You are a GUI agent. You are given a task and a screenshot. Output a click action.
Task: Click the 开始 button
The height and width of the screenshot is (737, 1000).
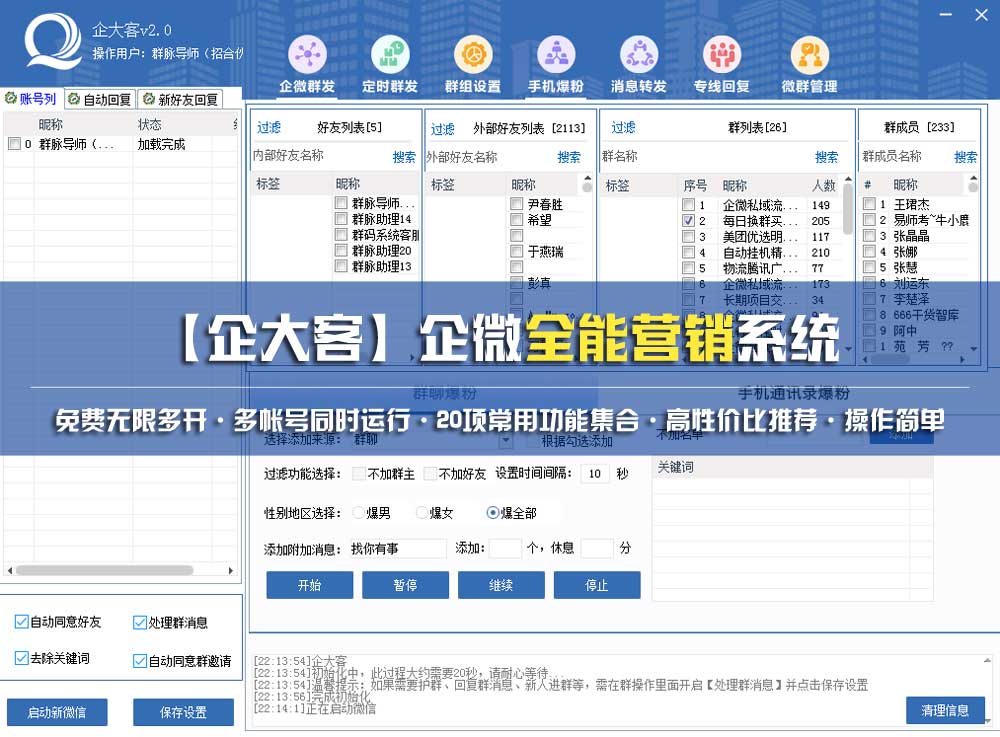[x=309, y=585]
